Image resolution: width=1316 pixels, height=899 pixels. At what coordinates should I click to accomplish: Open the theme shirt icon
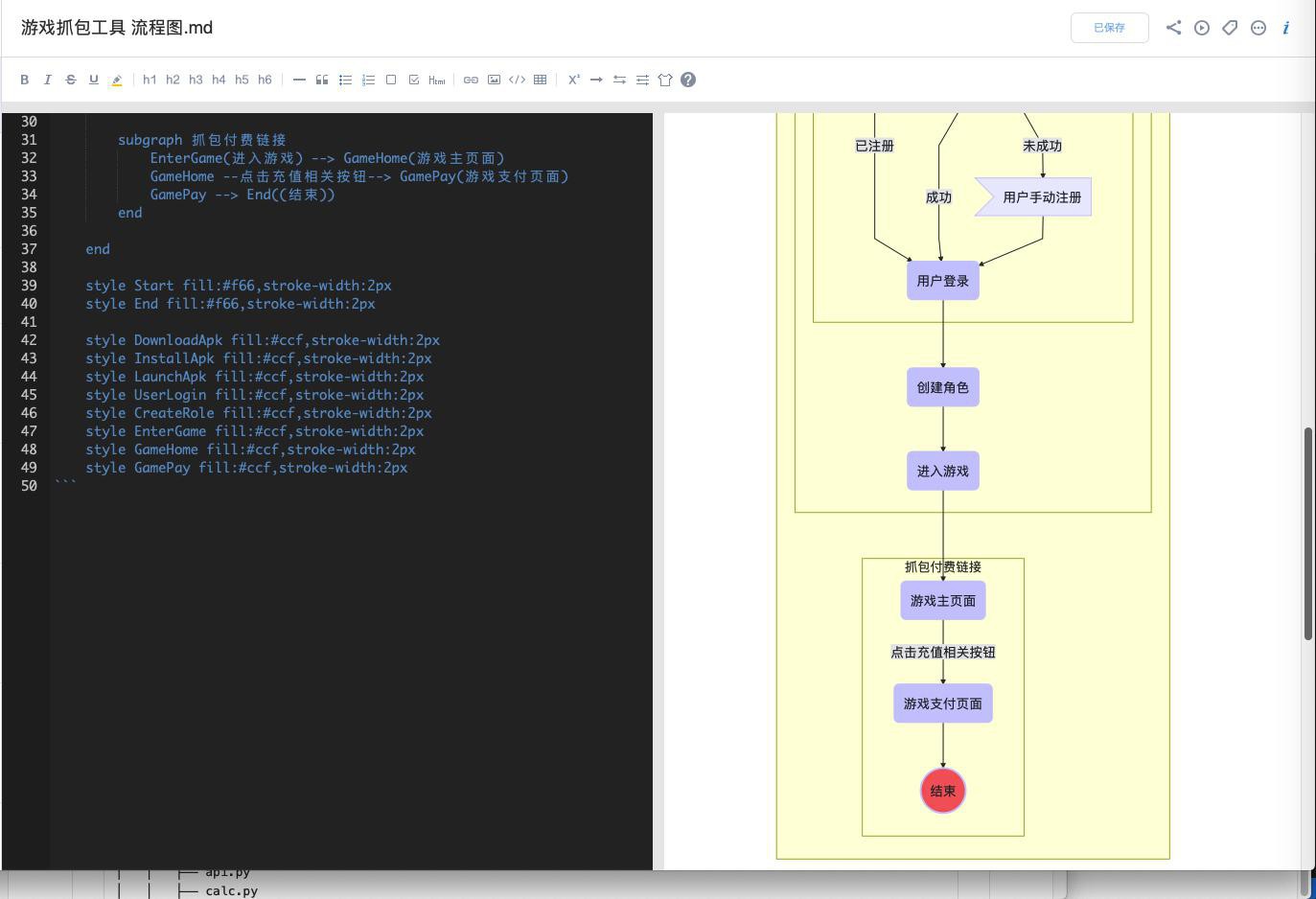pyautogui.click(x=665, y=80)
